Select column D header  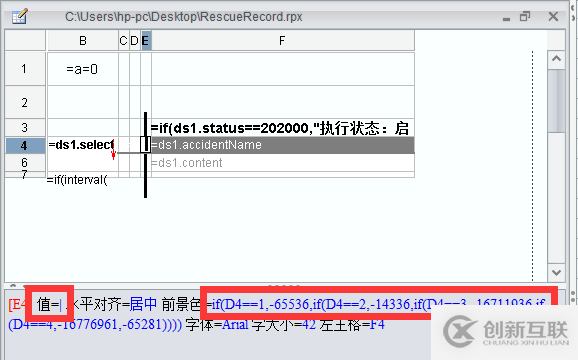[x=135, y=41]
